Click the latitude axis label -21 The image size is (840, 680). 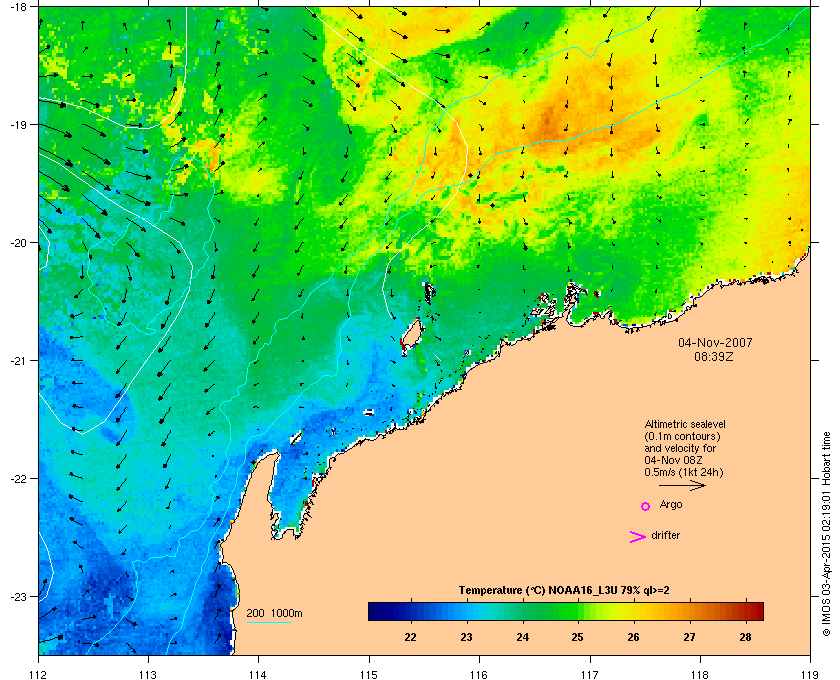coord(19,361)
